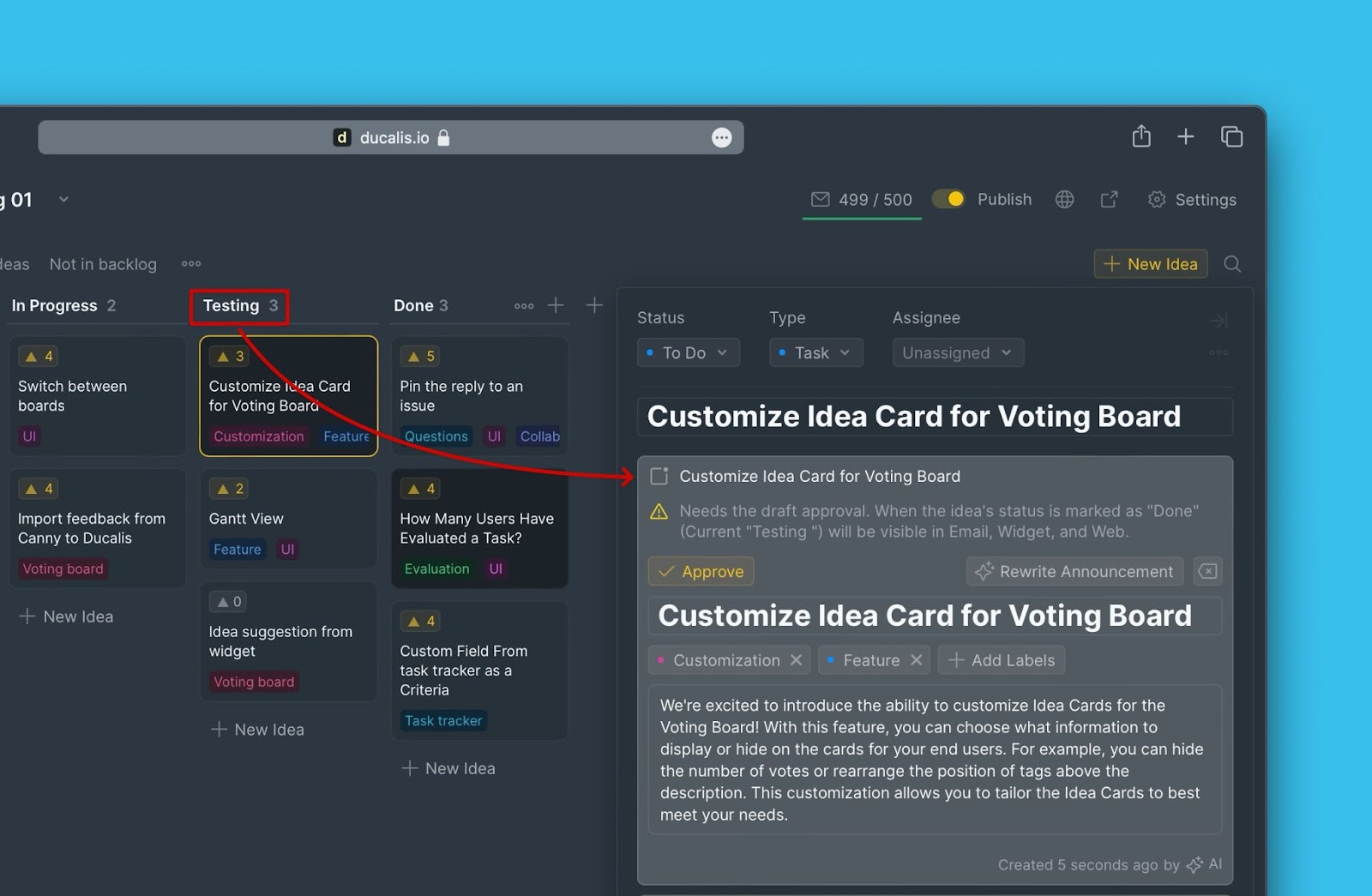Viewport: 1372px width, 896px height.
Task: Open the 499 / 500 email tab
Action: pos(862,200)
